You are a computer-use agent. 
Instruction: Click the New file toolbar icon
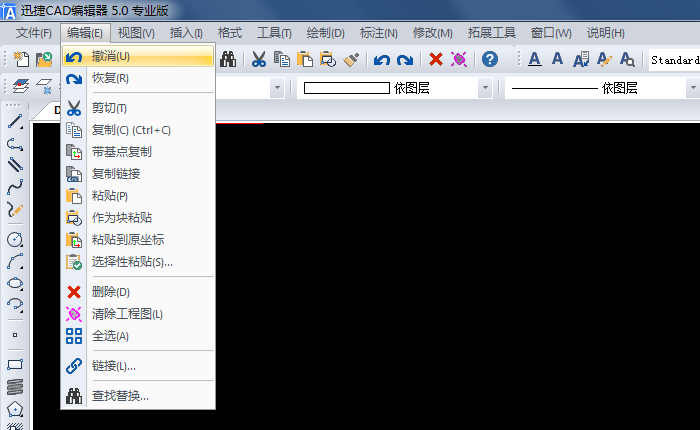click(x=21, y=59)
